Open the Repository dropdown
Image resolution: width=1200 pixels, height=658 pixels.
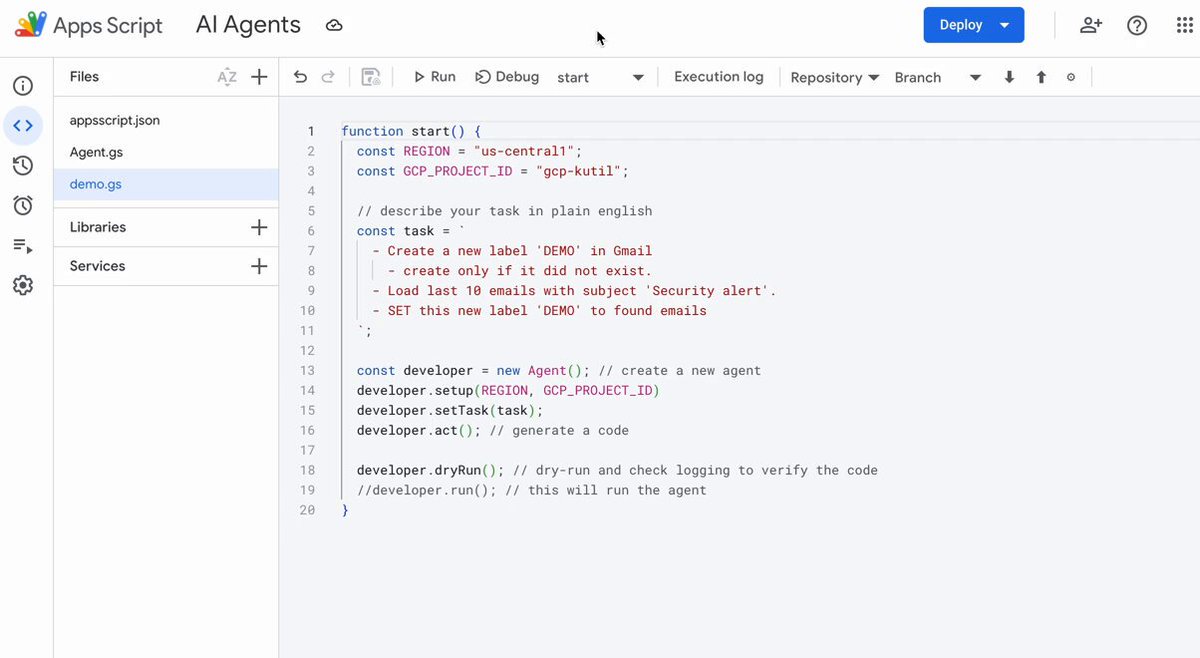coord(834,77)
